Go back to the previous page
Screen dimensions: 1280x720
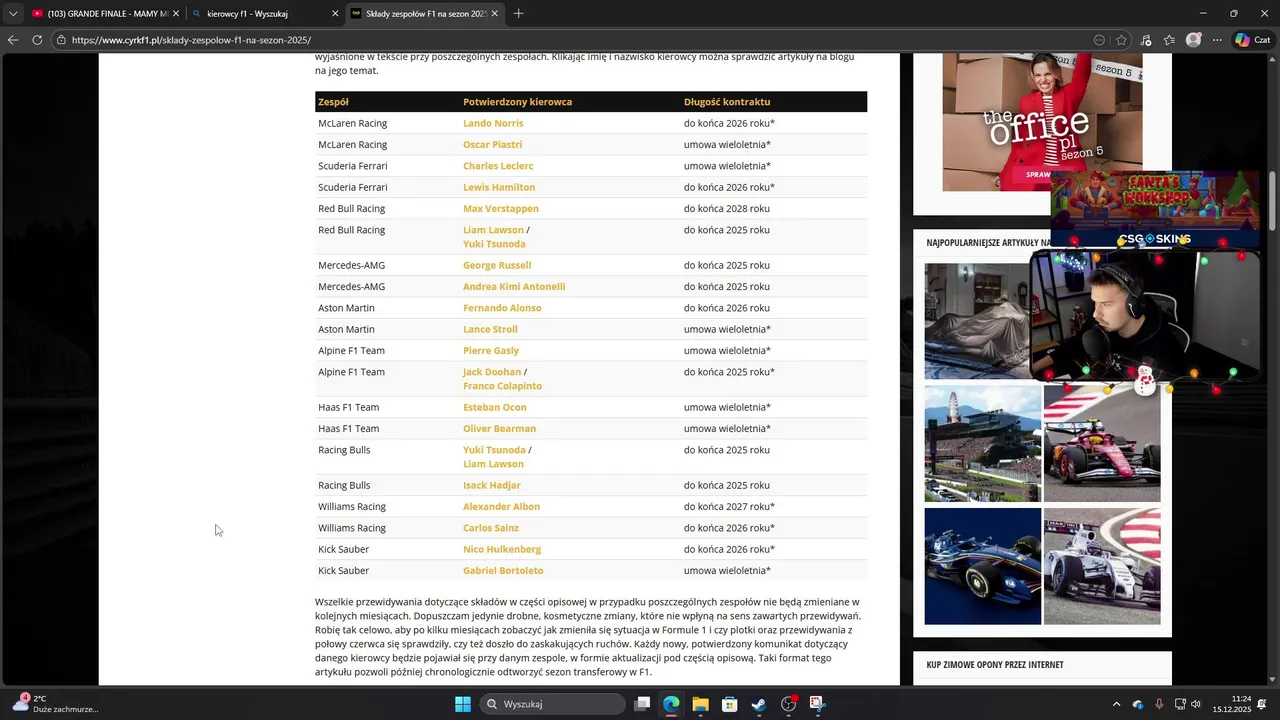(13, 40)
